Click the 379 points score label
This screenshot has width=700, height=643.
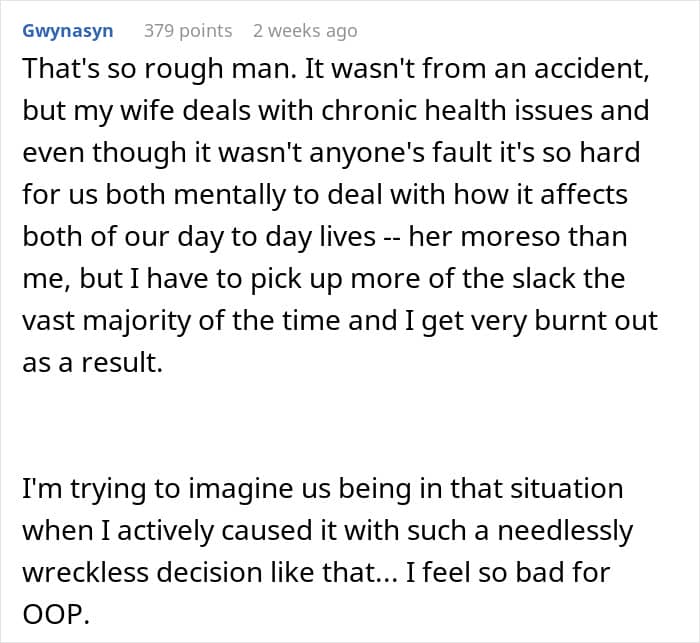(x=188, y=31)
